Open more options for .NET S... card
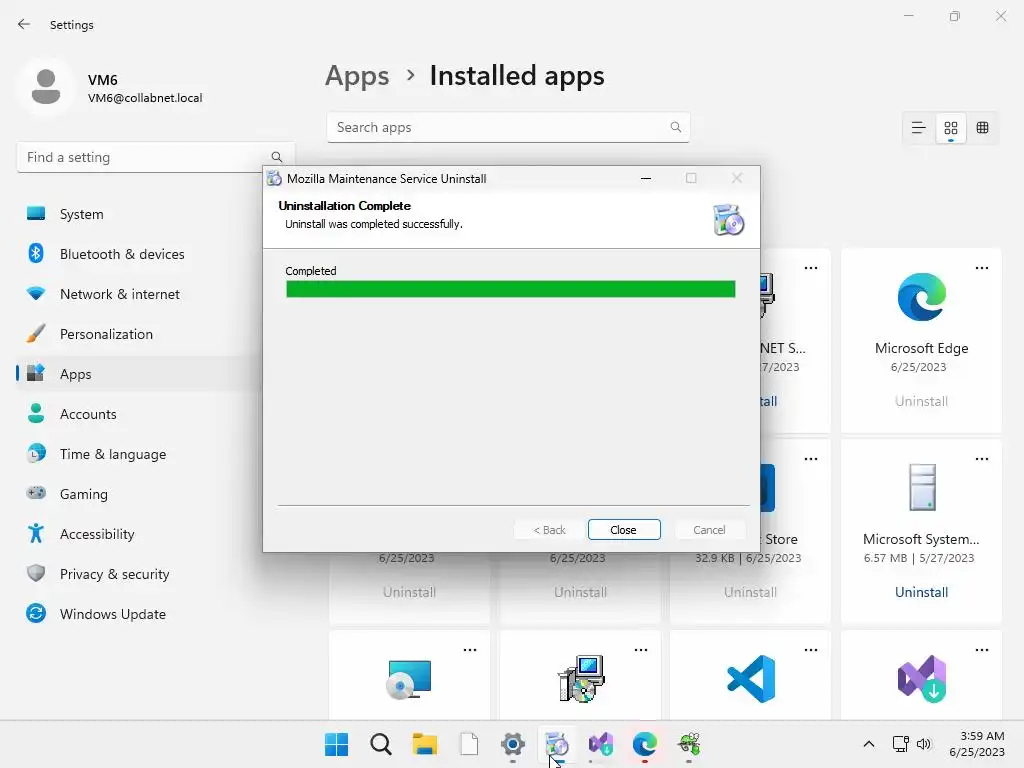 point(811,268)
